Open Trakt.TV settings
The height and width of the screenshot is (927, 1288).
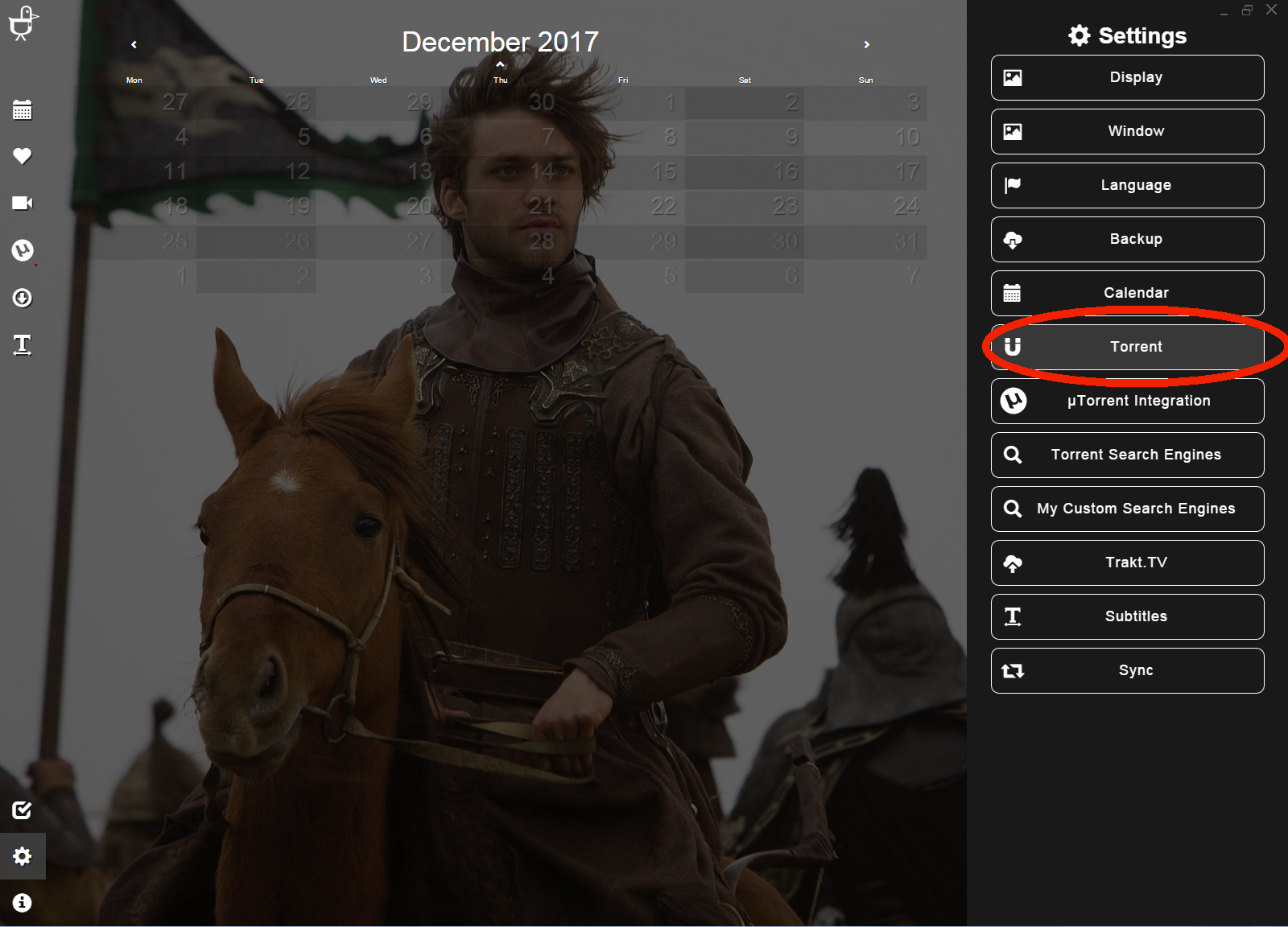1128,563
